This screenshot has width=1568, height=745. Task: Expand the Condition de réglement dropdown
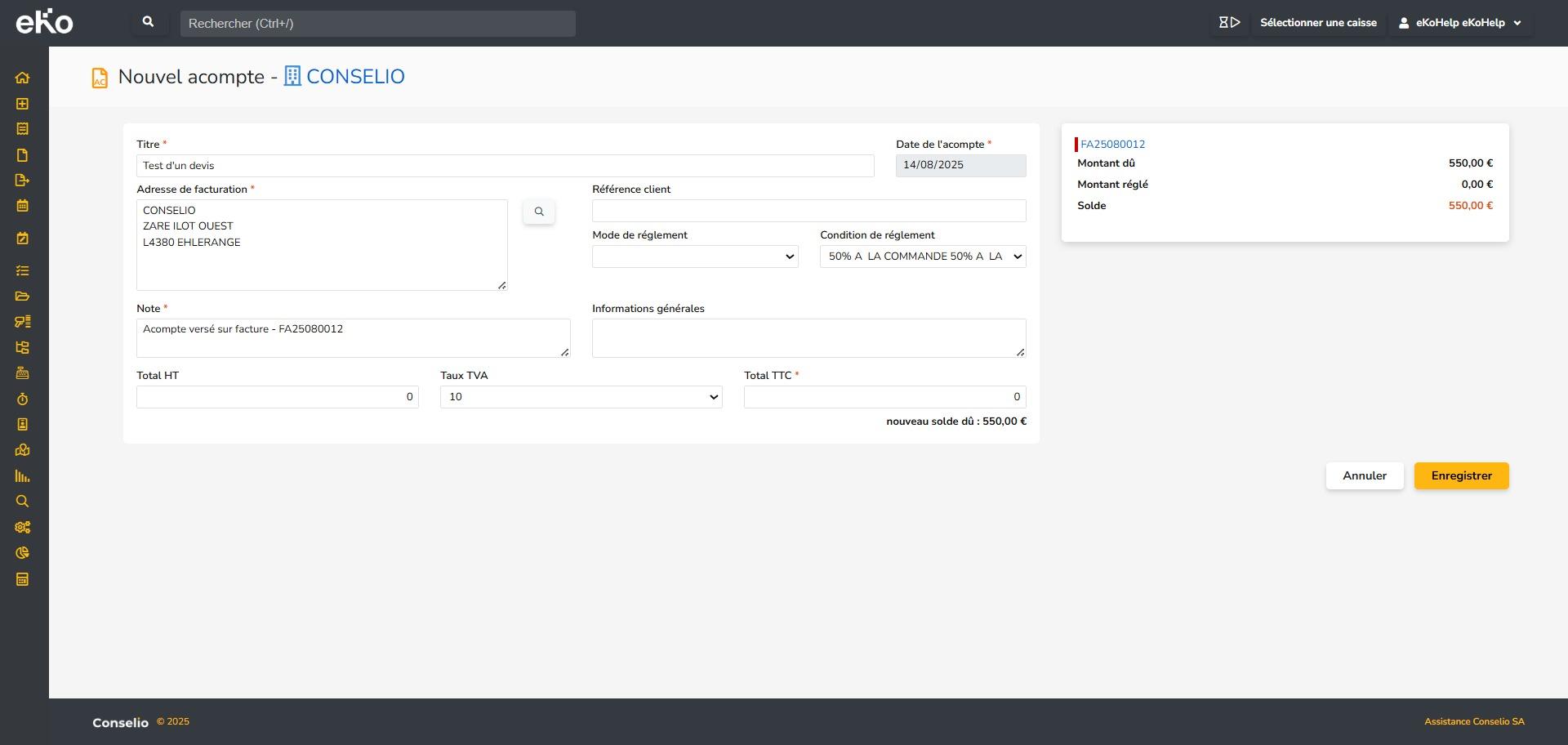(923, 257)
